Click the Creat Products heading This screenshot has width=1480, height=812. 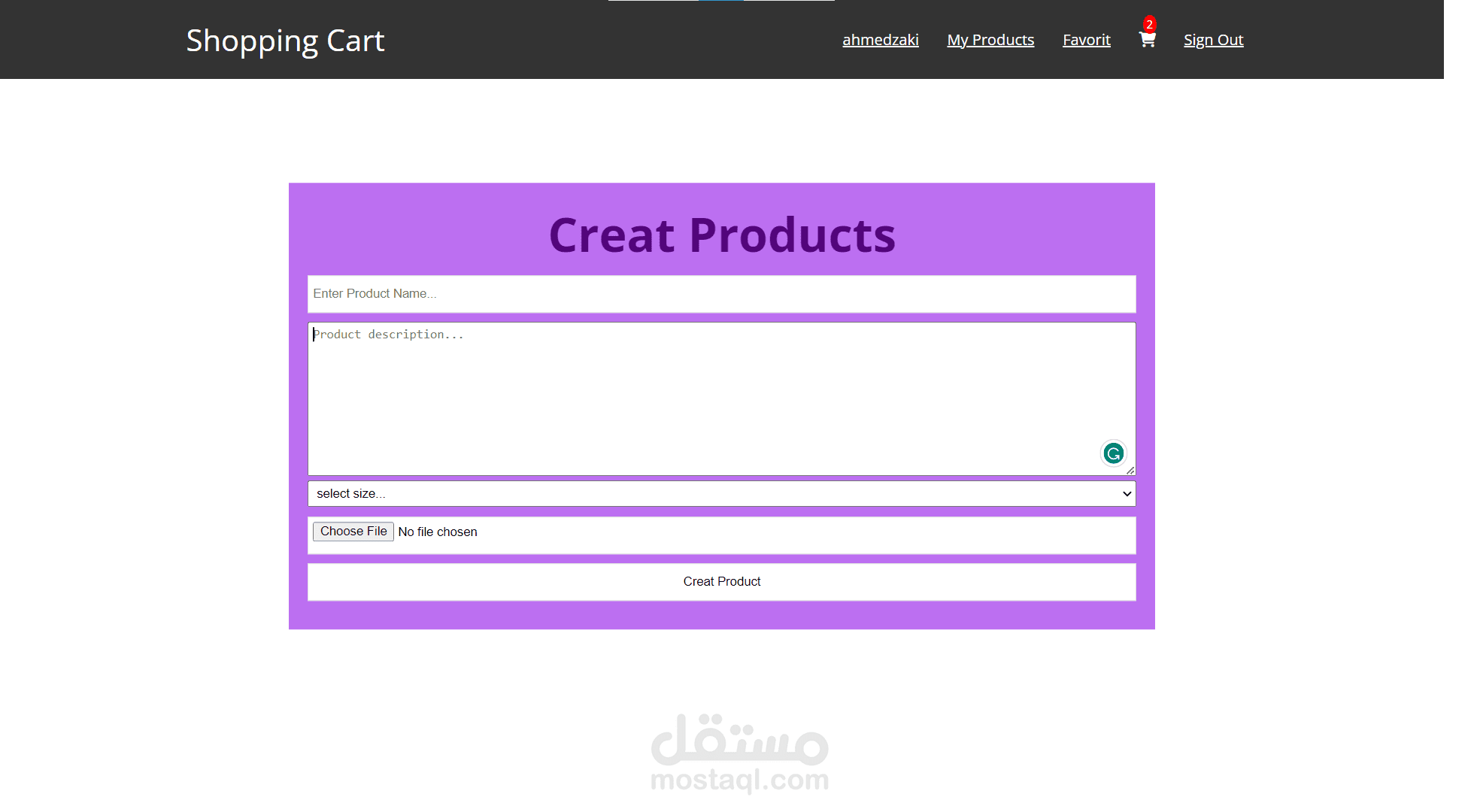click(x=721, y=235)
